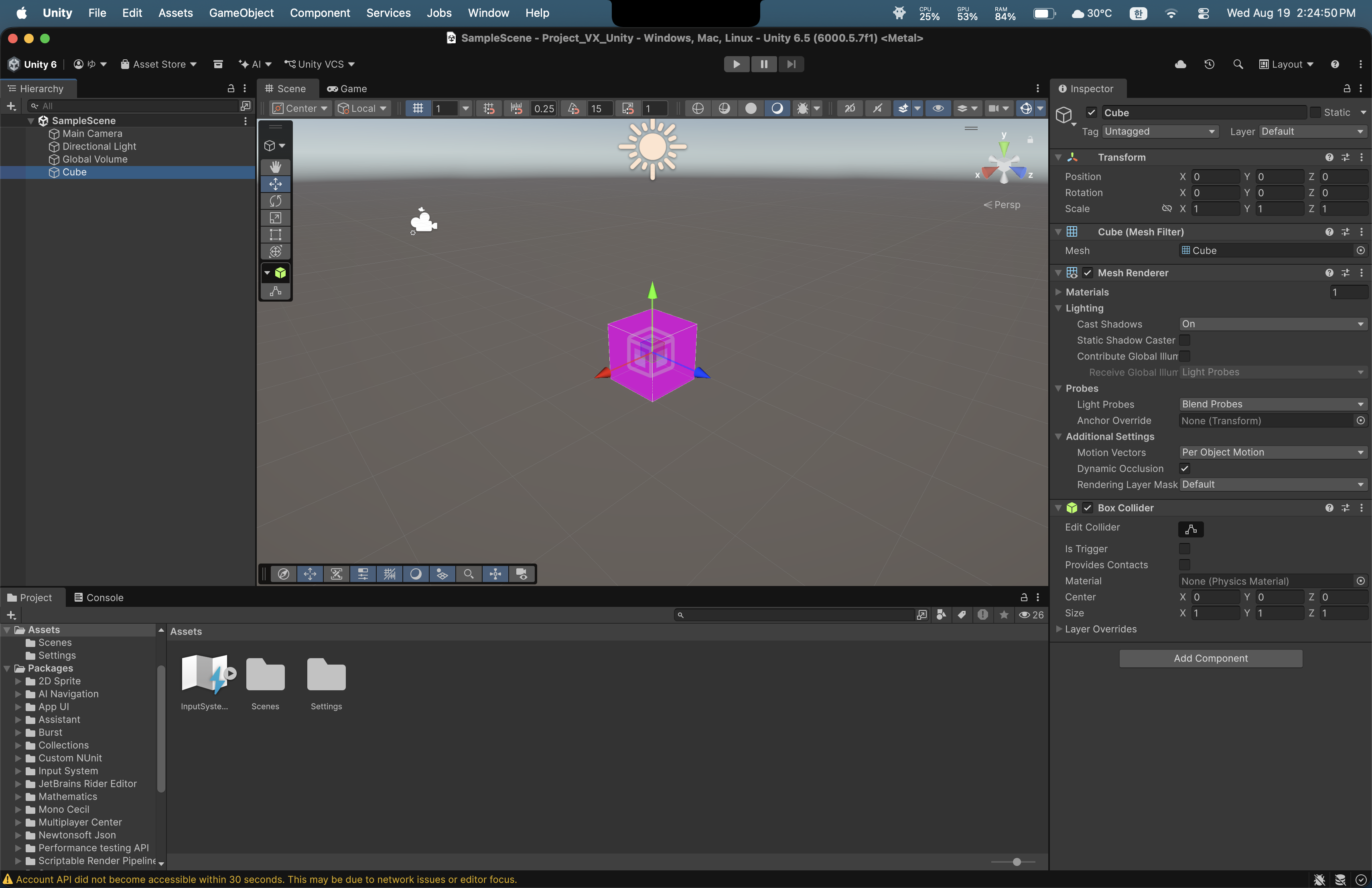
Task: Open the Window menu
Action: click(x=488, y=13)
